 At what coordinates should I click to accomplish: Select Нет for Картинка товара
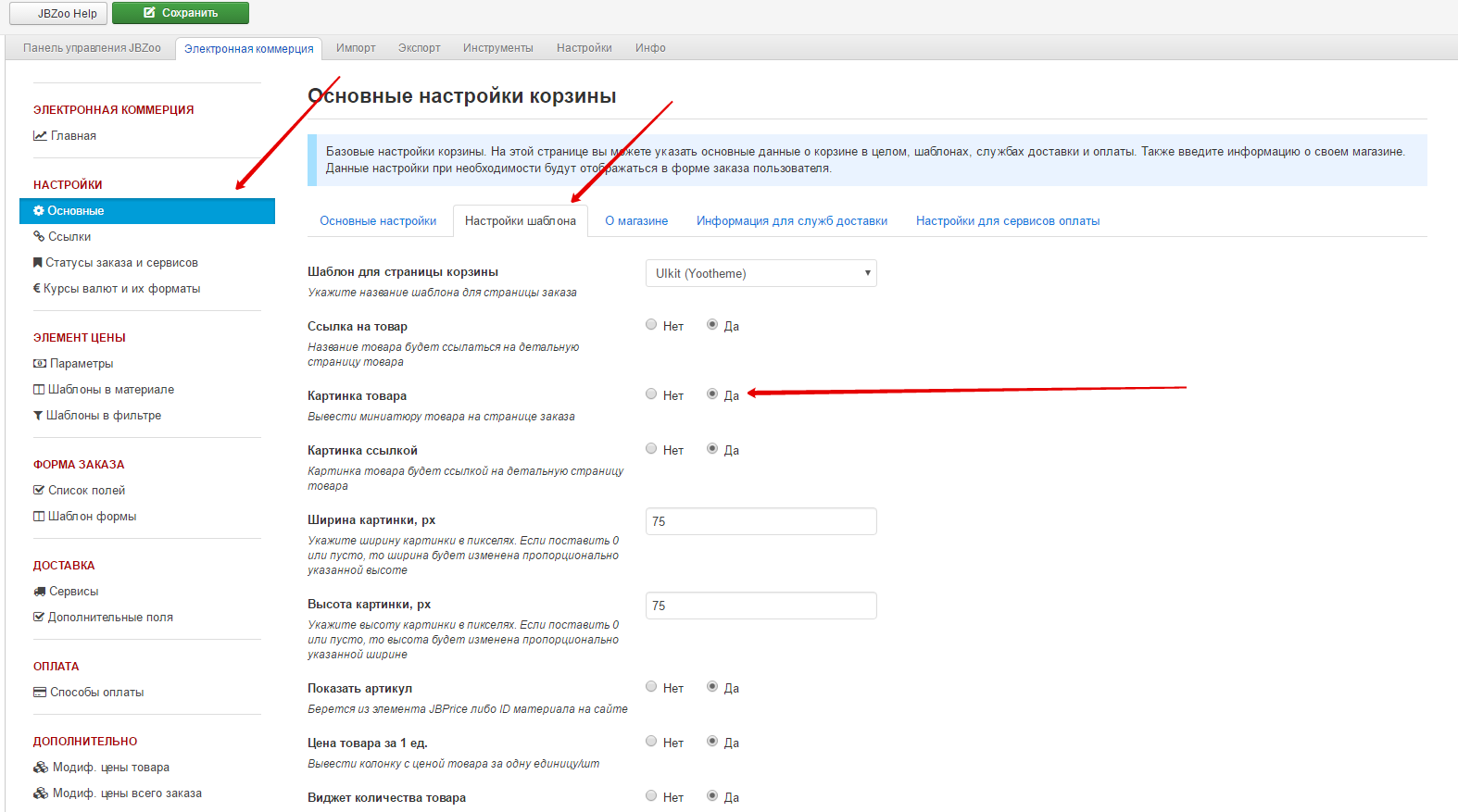[651, 394]
